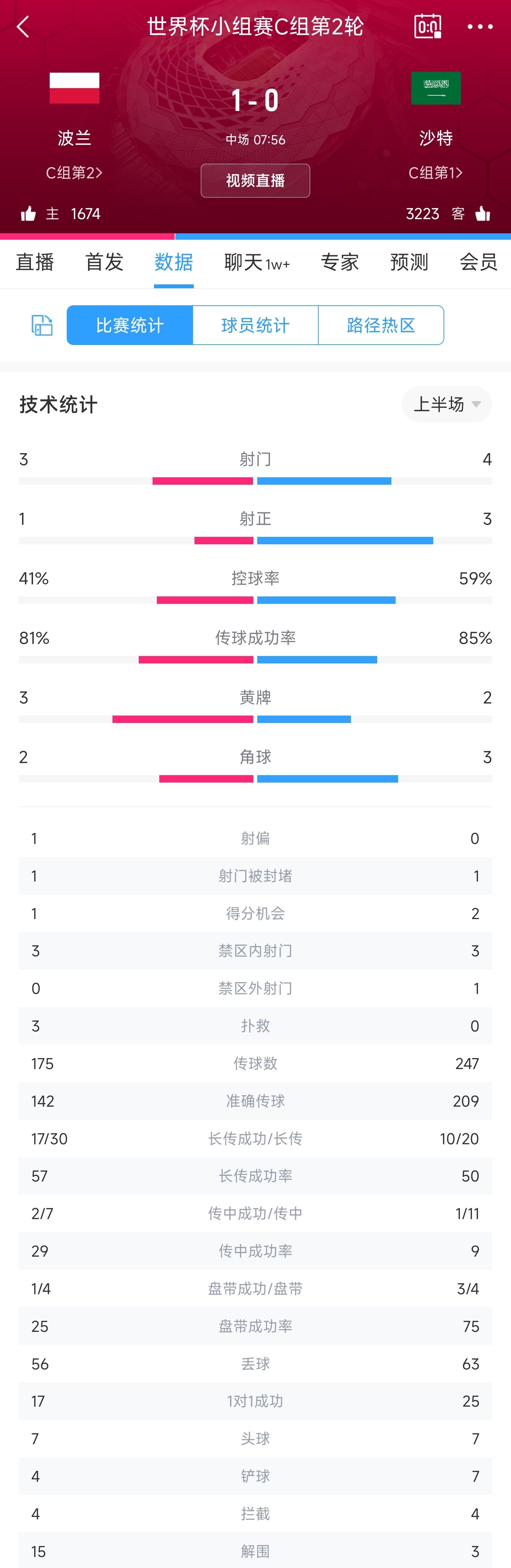Open the 预测 tab
Viewport: 511px width, 1568px height.
pos(409,262)
